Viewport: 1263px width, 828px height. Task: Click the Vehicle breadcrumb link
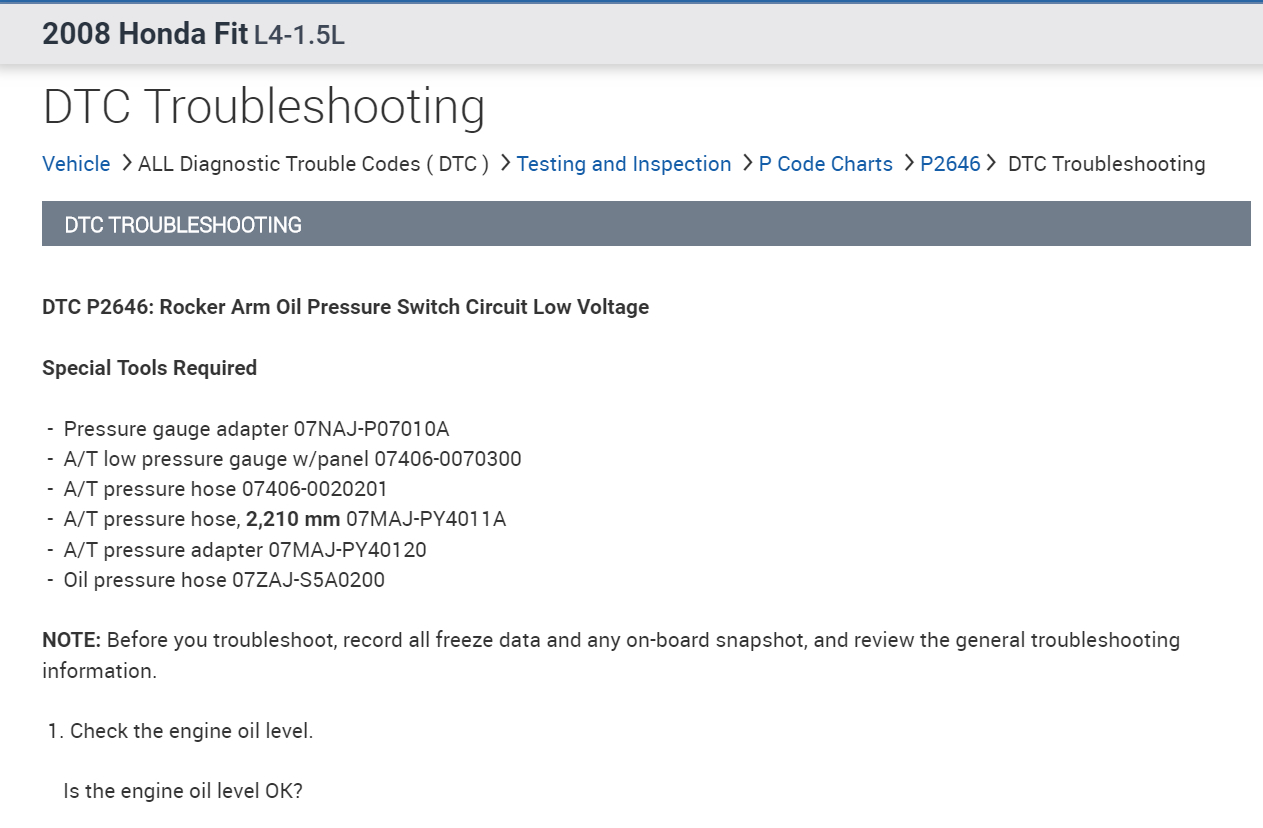[76, 164]
